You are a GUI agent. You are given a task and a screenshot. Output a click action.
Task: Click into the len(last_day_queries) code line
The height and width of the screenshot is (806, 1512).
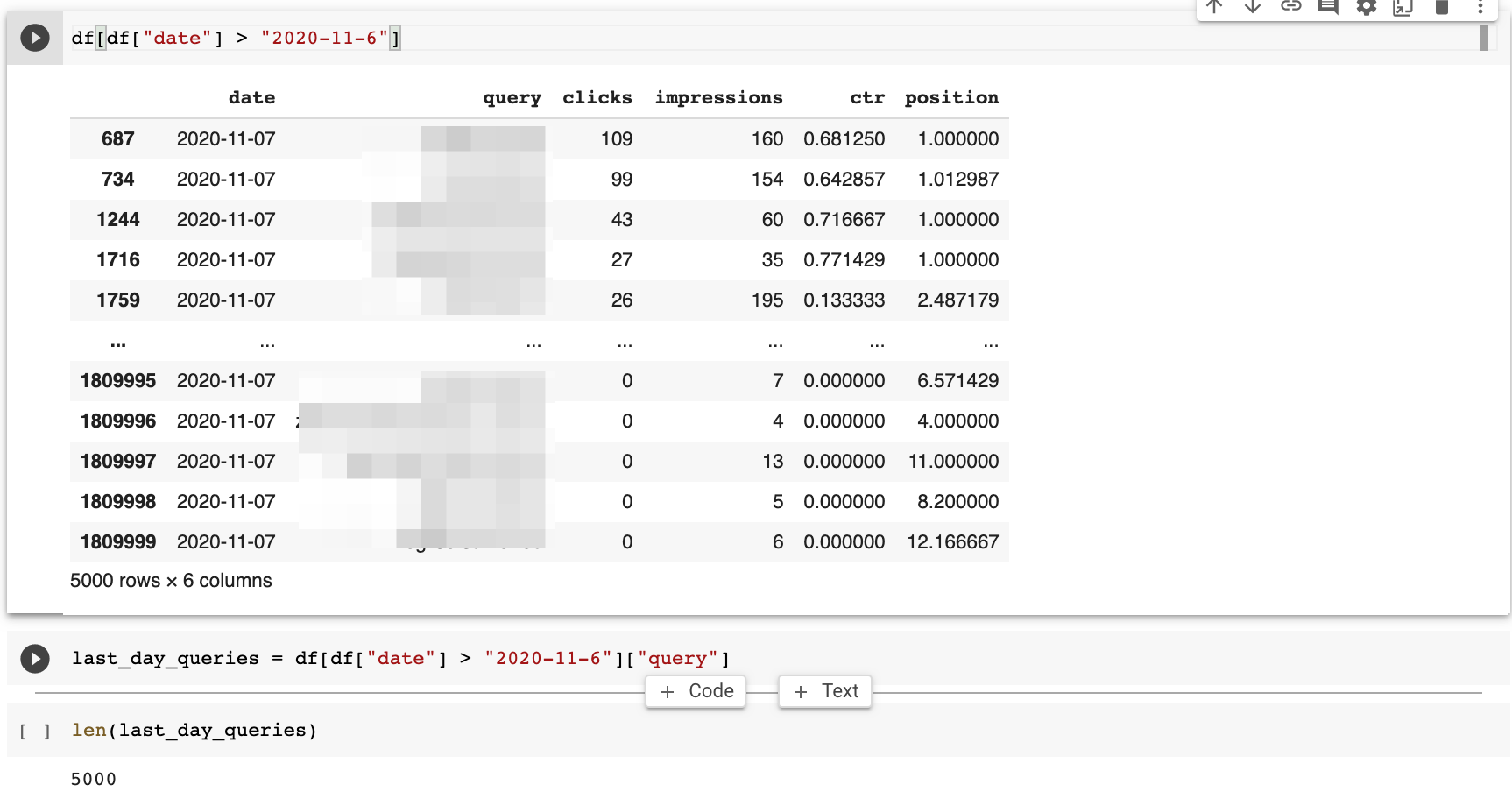pos(194,730)
